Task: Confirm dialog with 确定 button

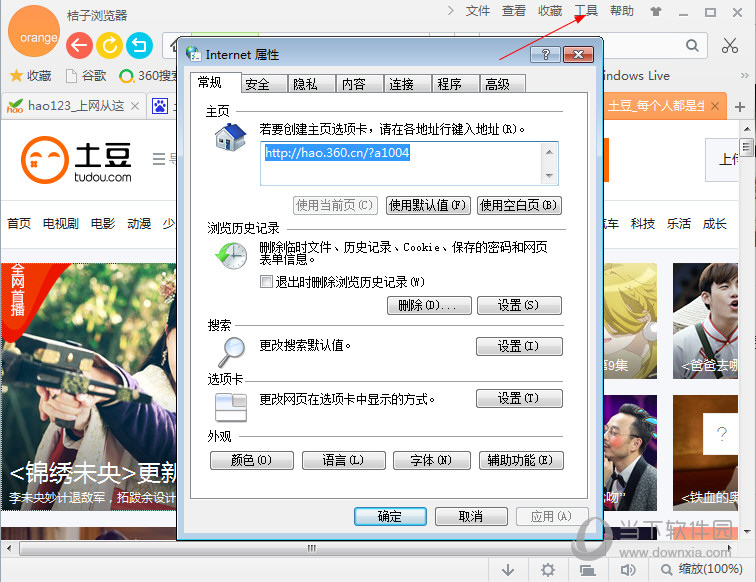Action: click(x=390, y=516)
